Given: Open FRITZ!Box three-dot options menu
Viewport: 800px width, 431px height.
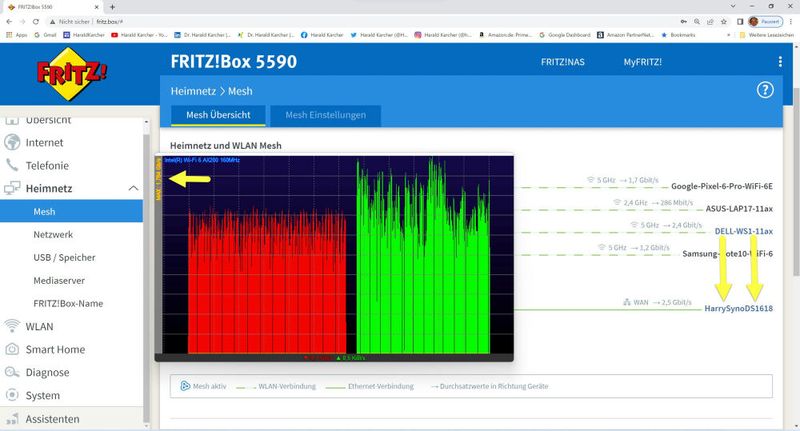Looking at the screenshot, I should [780, 62].
